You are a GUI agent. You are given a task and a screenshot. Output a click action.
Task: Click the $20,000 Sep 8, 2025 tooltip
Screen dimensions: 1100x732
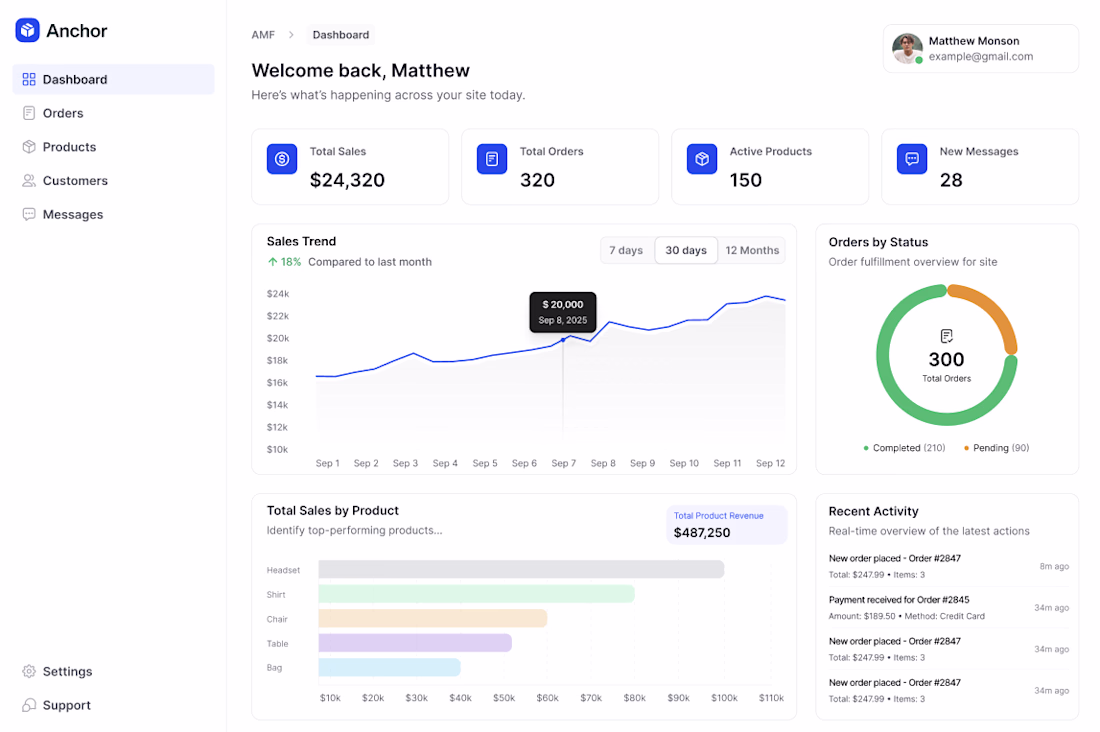563,312
